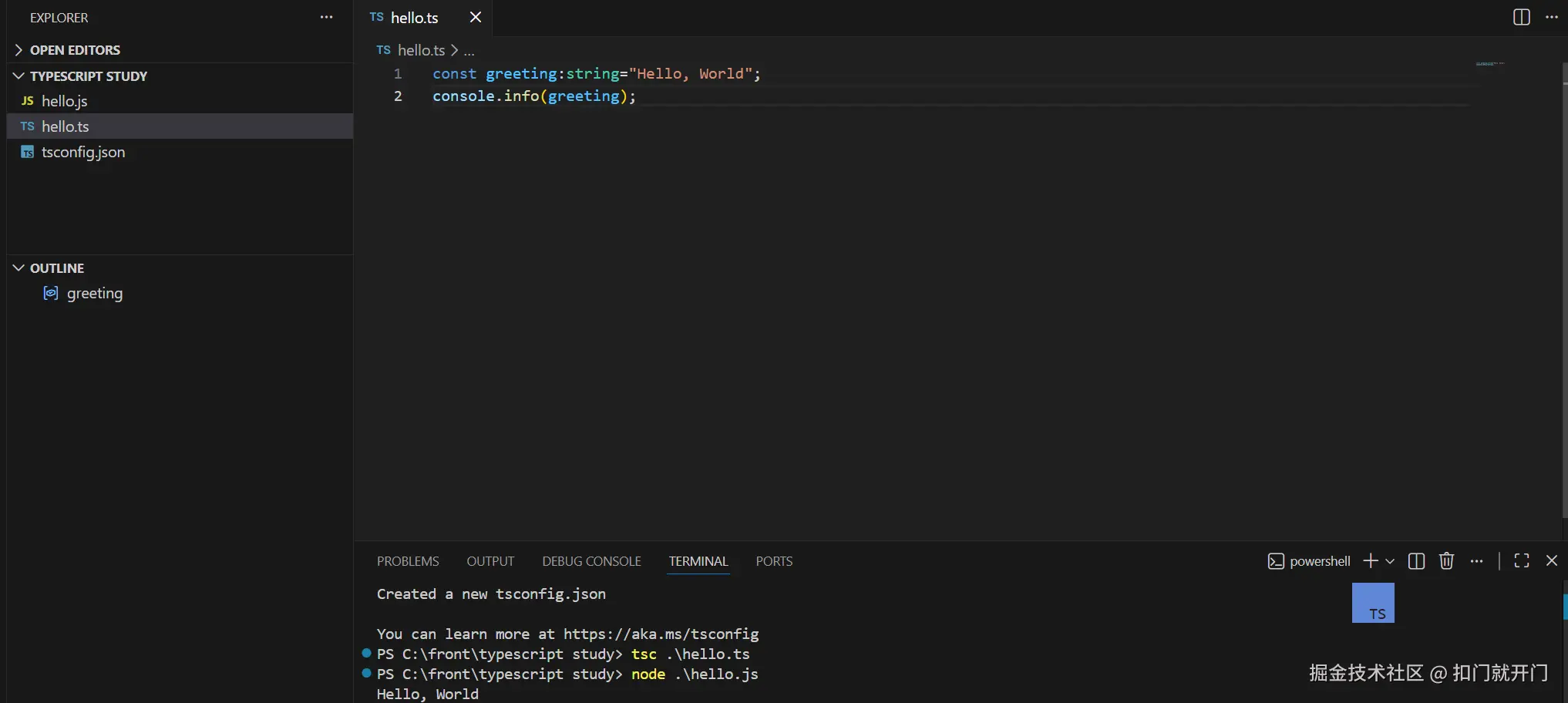Click the blue command decoration dot beside node
The width and height of the screenshot is (1568, 703).
[x=366, y=673]
